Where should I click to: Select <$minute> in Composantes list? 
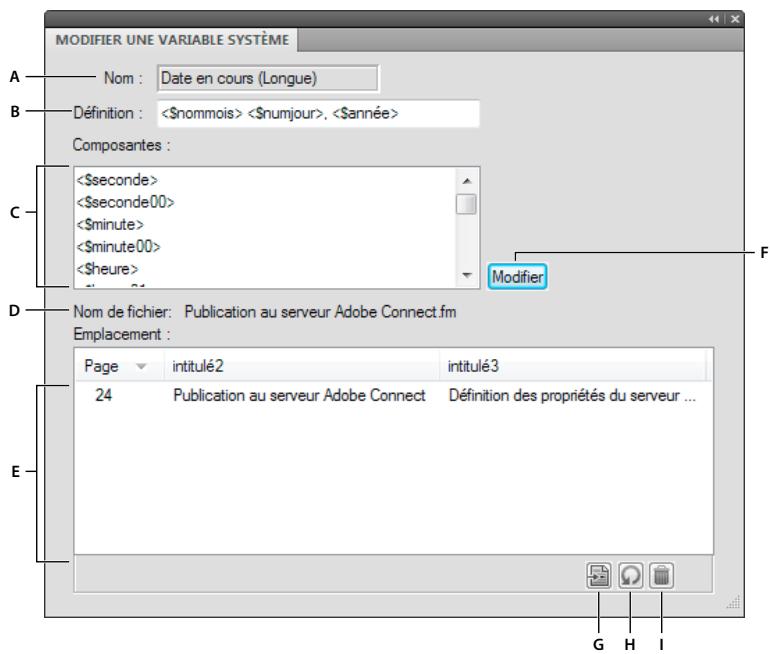pos(110,224)
